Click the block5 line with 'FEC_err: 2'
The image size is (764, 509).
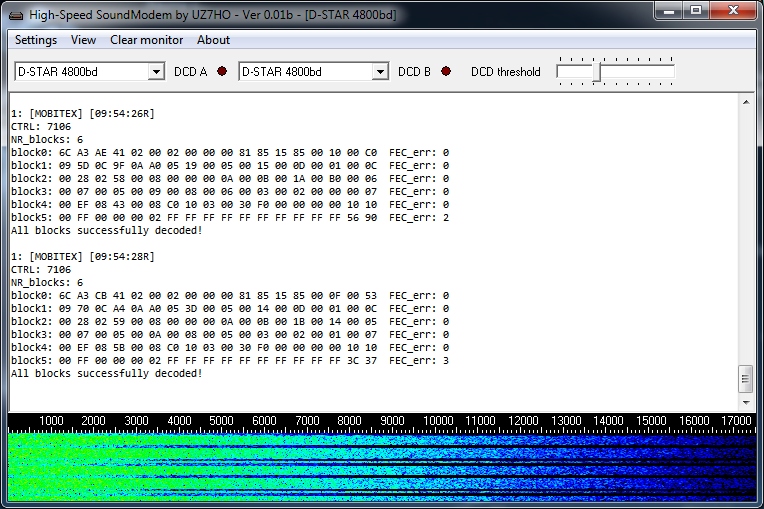[230, 218]
